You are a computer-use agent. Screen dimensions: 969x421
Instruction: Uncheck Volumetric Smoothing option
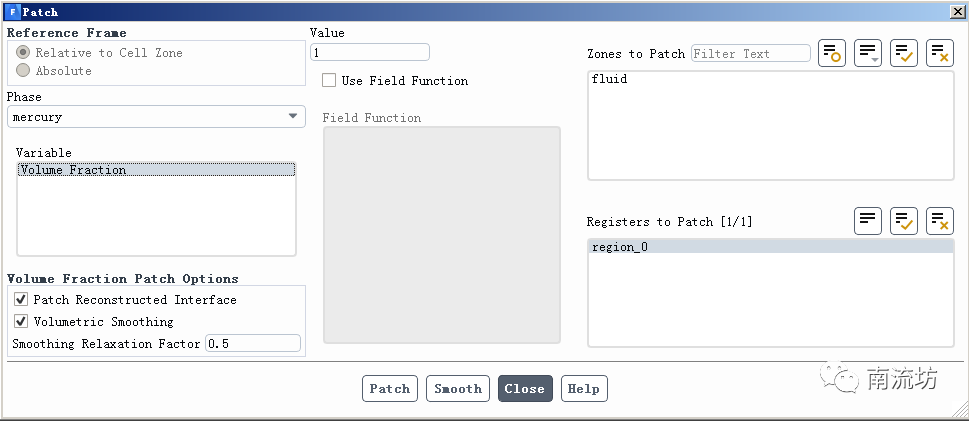click(x=21, y=322)
